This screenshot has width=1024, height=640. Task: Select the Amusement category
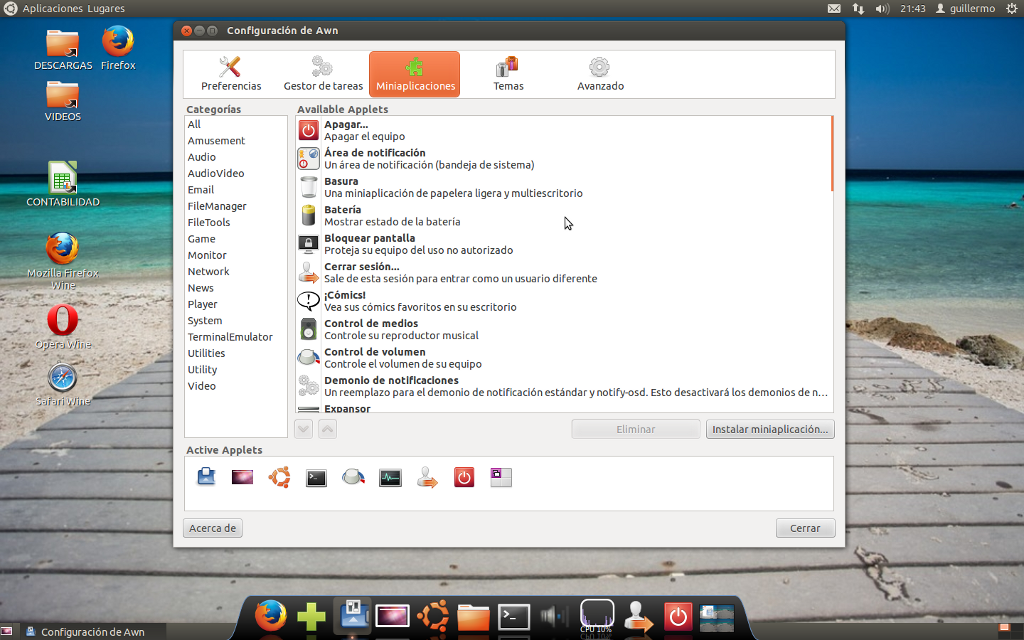point(216,140)
